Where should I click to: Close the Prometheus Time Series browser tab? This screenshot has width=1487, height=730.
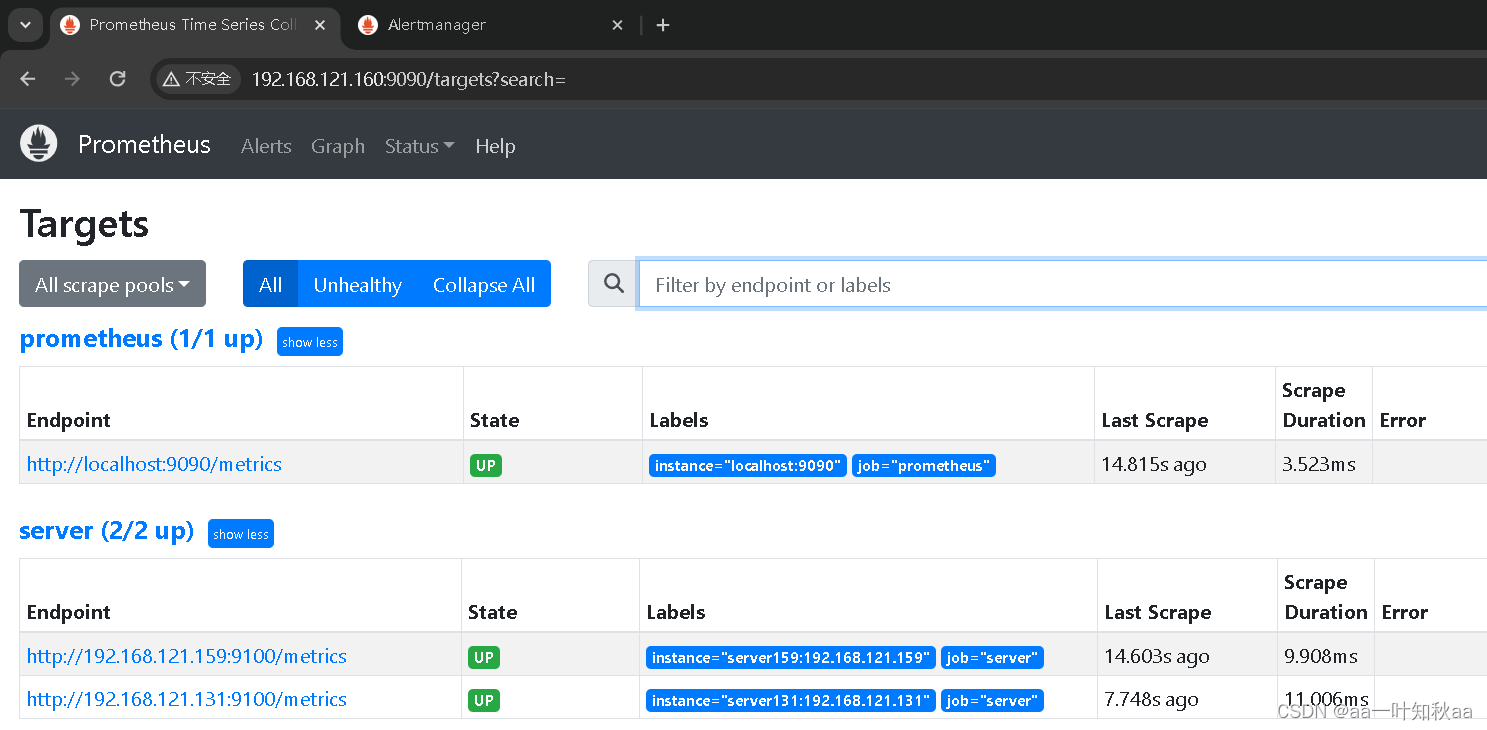320,25
